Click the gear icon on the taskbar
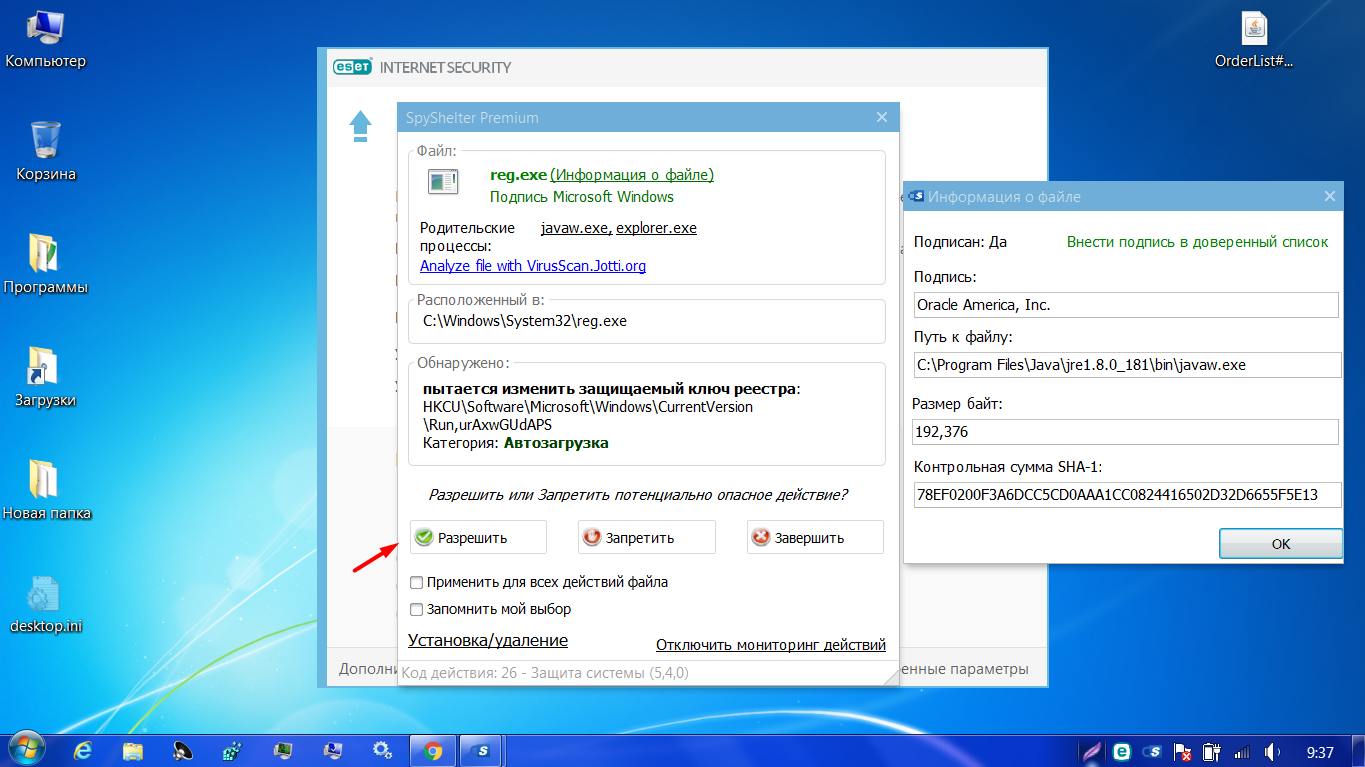The height and width of the screenshot is (767, 1365). (381, 750)
